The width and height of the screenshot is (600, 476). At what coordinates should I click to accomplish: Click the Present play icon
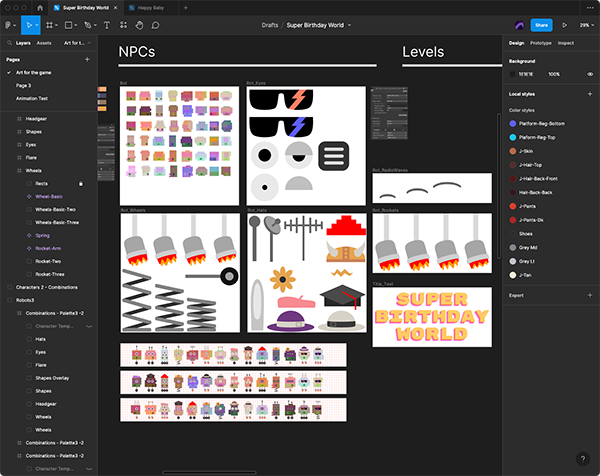(564, 25)
